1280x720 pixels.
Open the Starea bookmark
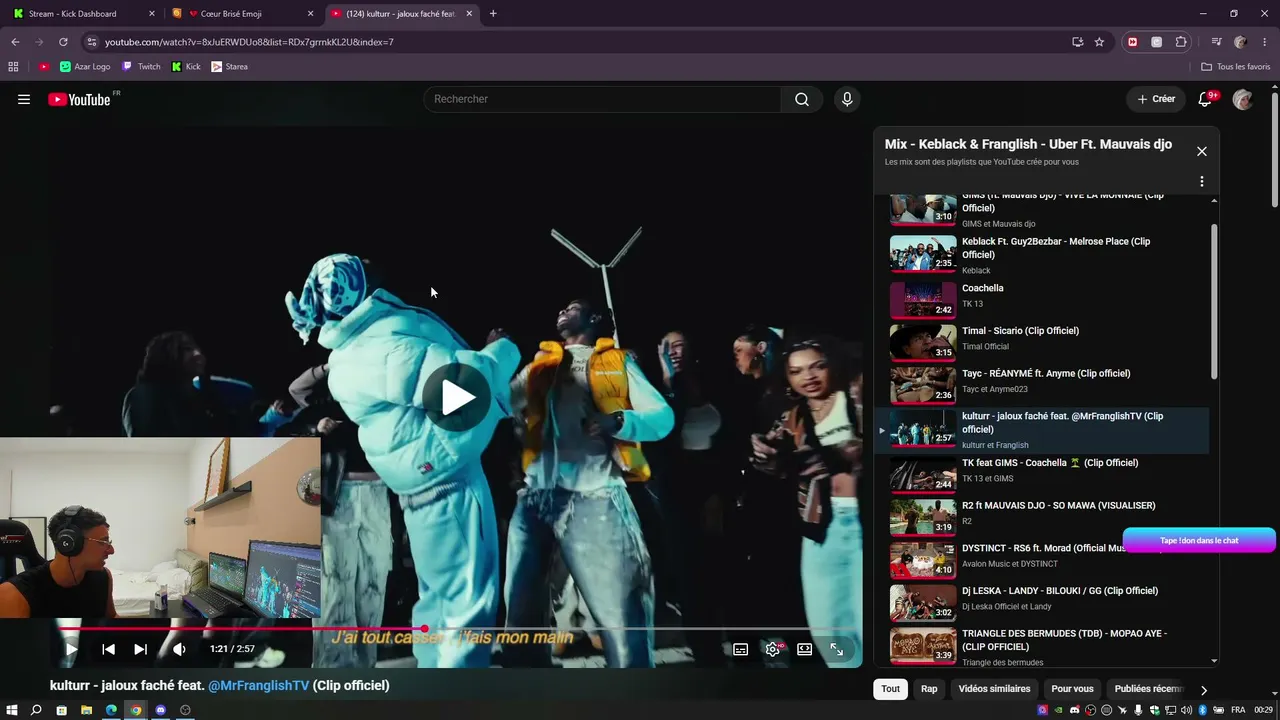pos(230,67)
